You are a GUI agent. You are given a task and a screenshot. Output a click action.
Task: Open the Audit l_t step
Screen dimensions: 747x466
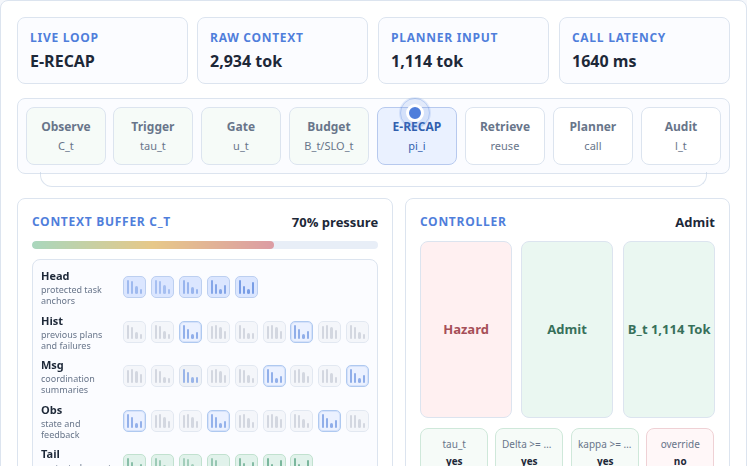tap(681, 136)
